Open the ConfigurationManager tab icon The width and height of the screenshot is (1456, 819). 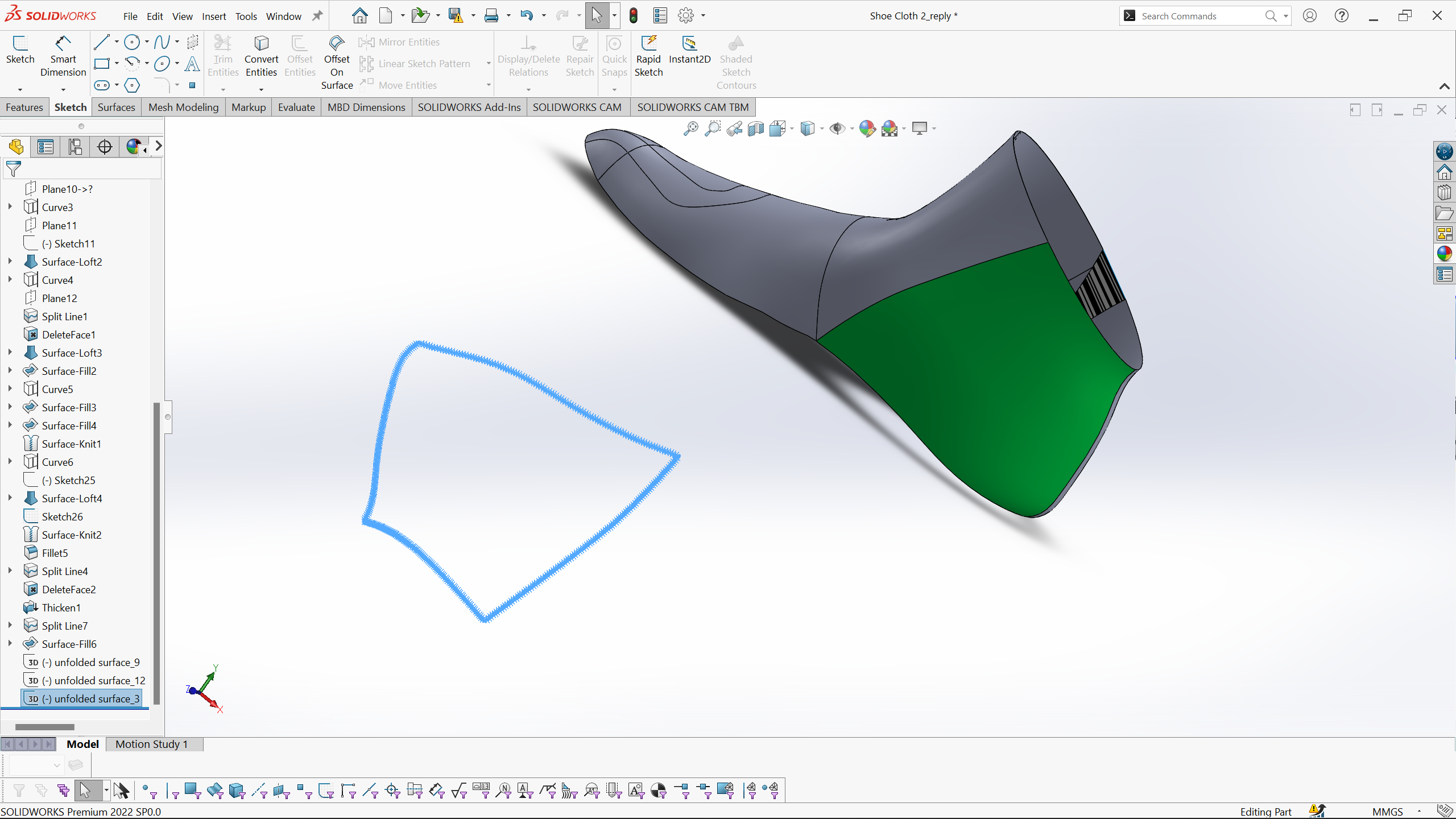(75, 147)
